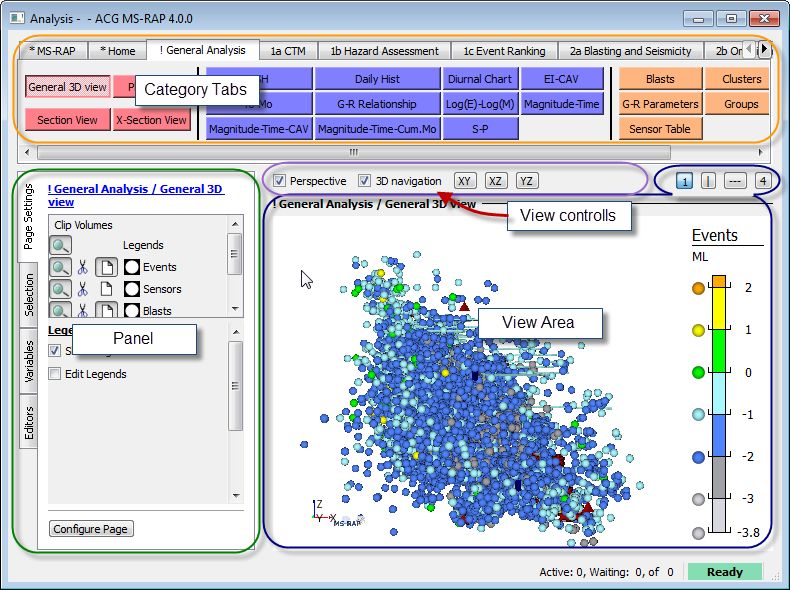Click the scissors clip icon for Blasts
790x590 pixels.
(83, 310)
